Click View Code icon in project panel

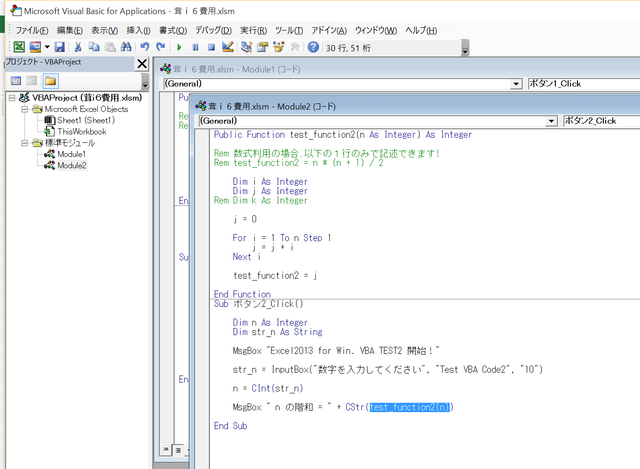pos(16,81)
